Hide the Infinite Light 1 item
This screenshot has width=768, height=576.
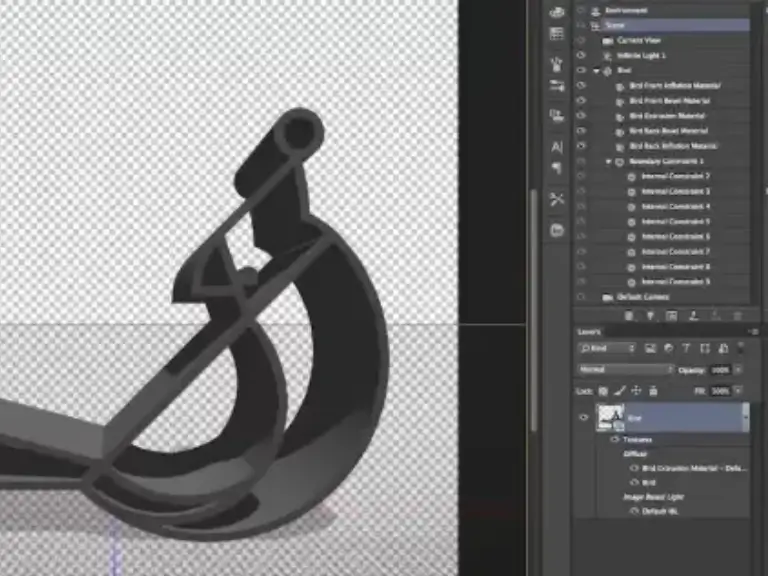(x=581, y=56)
